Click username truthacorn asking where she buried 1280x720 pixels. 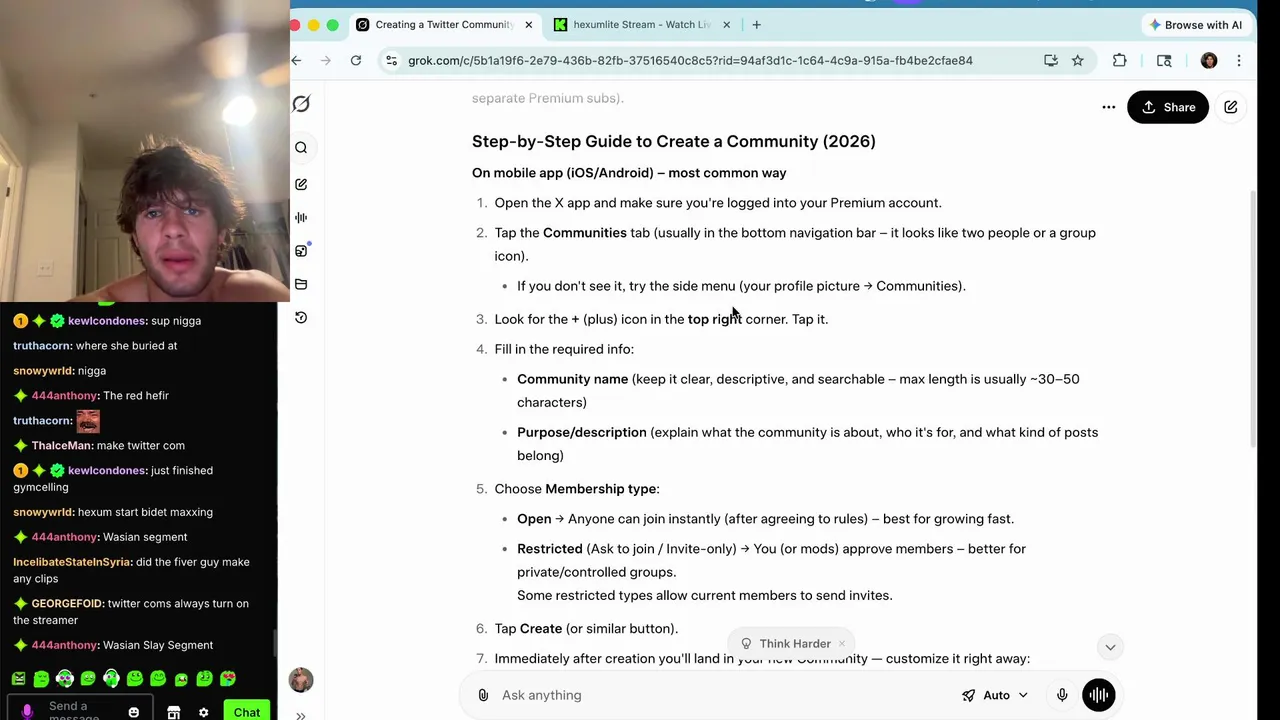coord(42,346)
